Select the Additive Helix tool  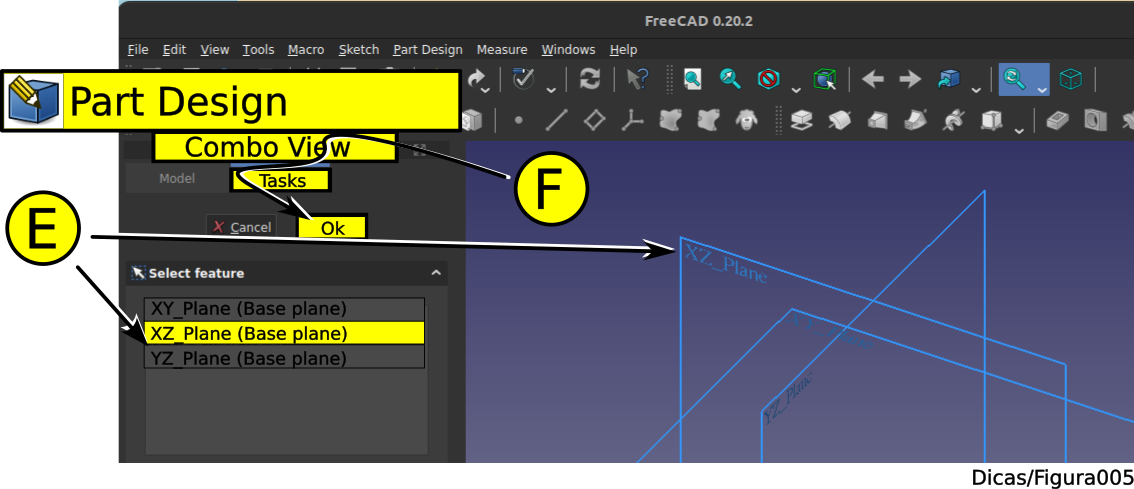tap(952, 120)
